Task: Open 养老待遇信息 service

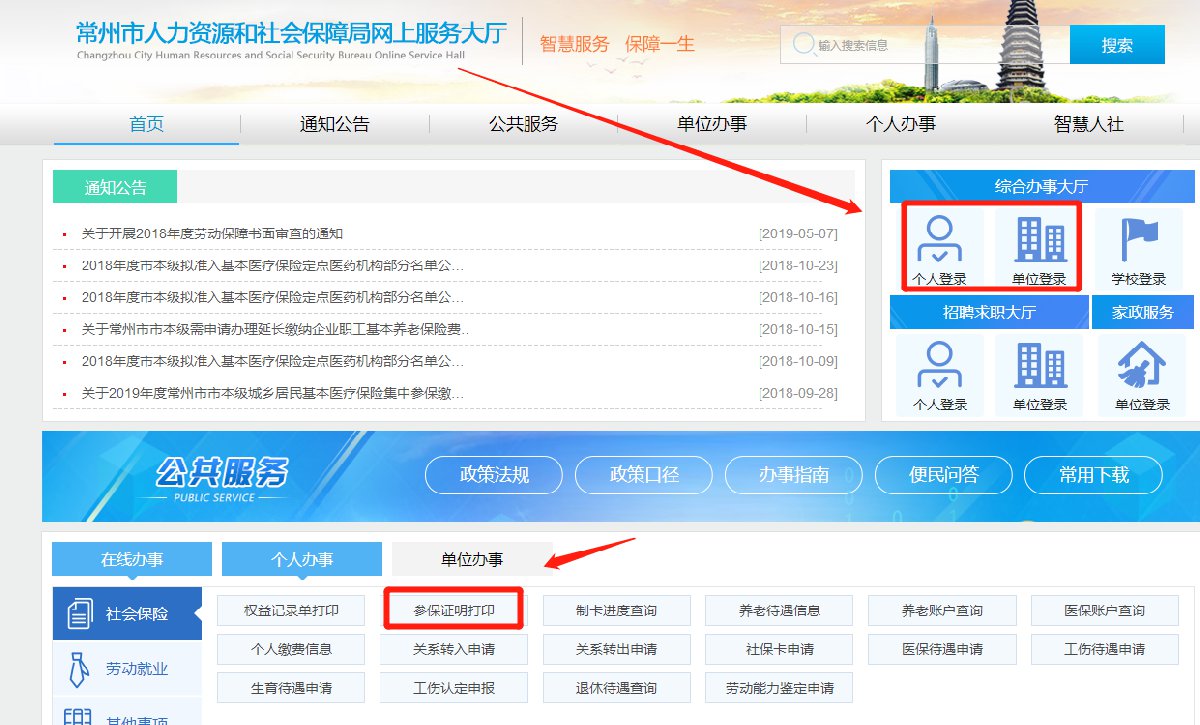Action: pyautogui.click(x=780, y=610)
